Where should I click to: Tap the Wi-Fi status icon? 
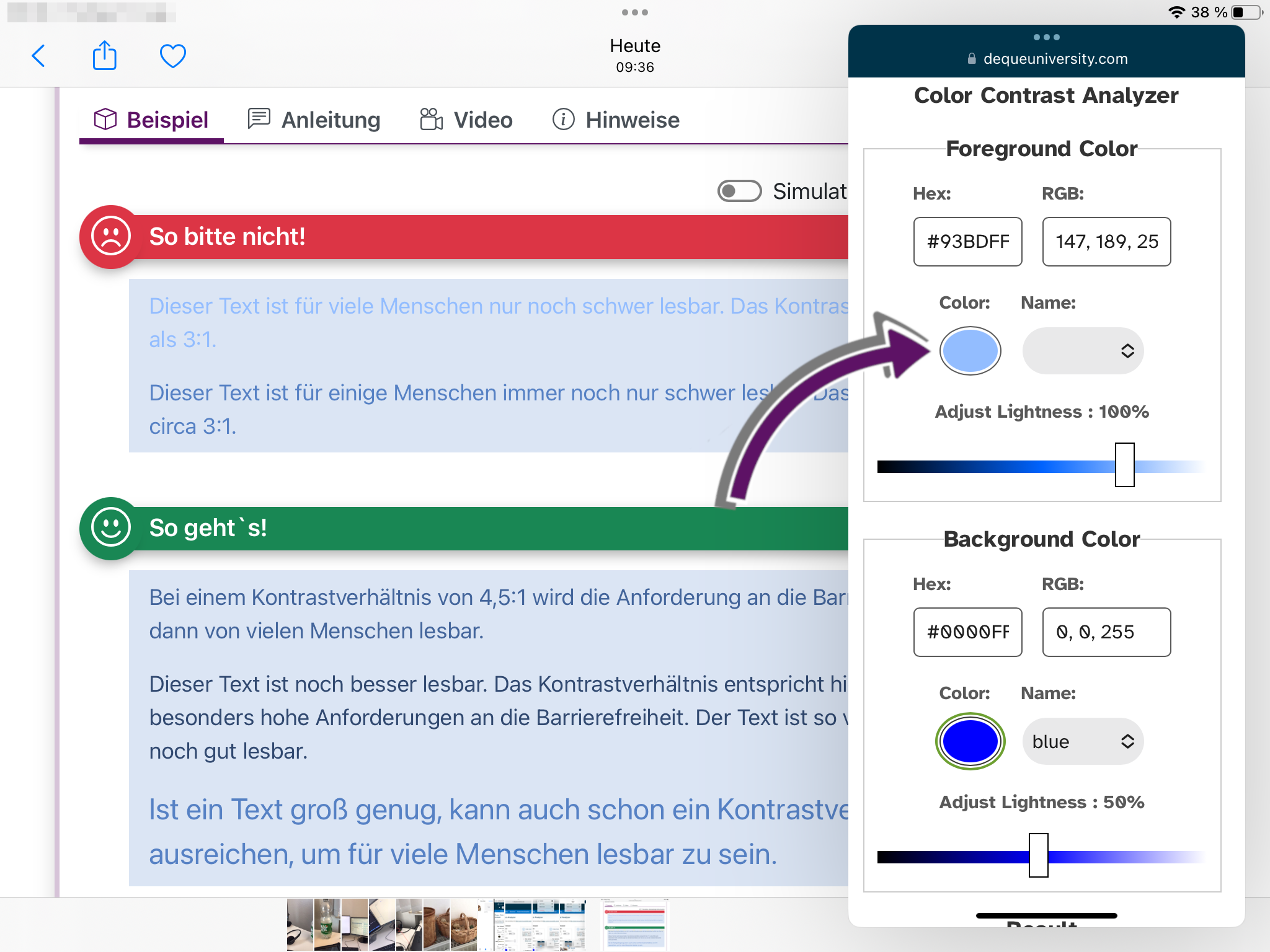click(x=1176, y=12)
